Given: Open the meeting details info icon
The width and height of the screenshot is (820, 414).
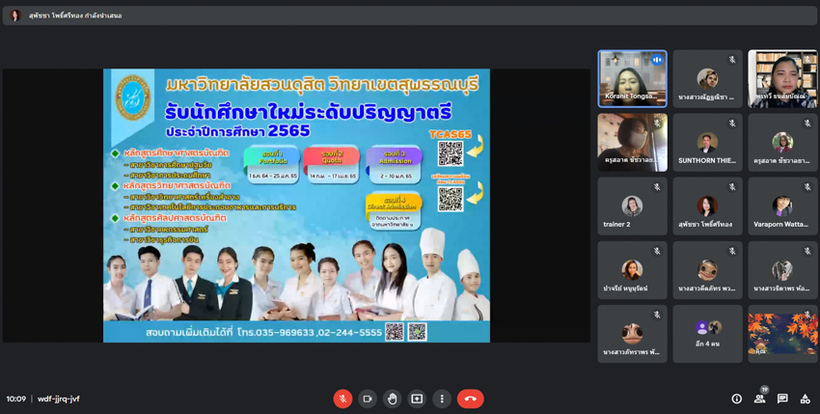Looking at the screenshot, I should click(x=736, y=399).
